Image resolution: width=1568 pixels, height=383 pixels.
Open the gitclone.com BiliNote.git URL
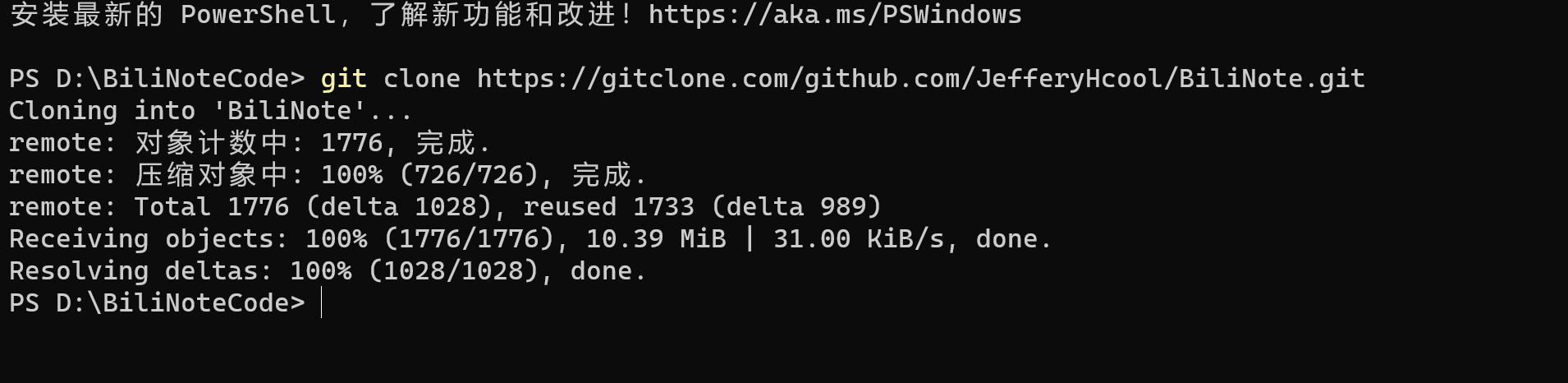(x=920, y=79)
